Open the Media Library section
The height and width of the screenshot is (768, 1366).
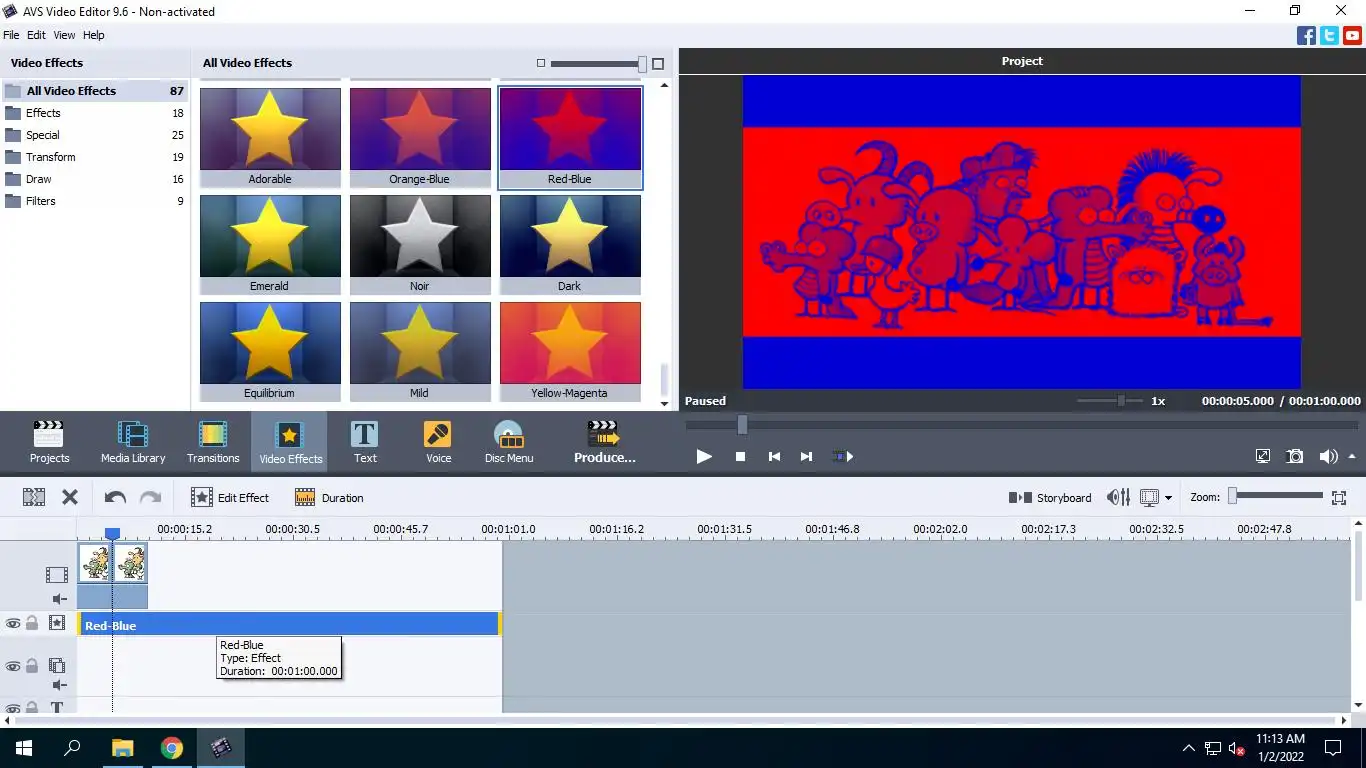coord(133,442)
